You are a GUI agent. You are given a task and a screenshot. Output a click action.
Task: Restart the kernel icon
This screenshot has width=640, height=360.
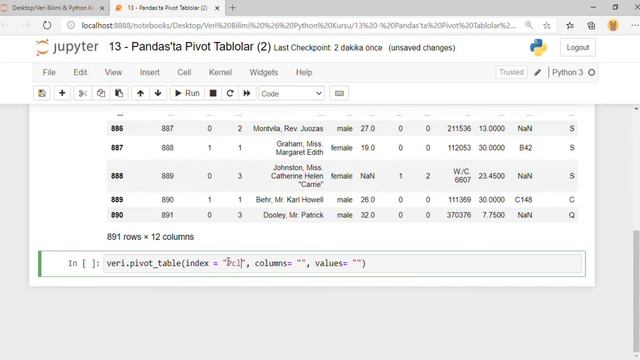tap(230, 93)
